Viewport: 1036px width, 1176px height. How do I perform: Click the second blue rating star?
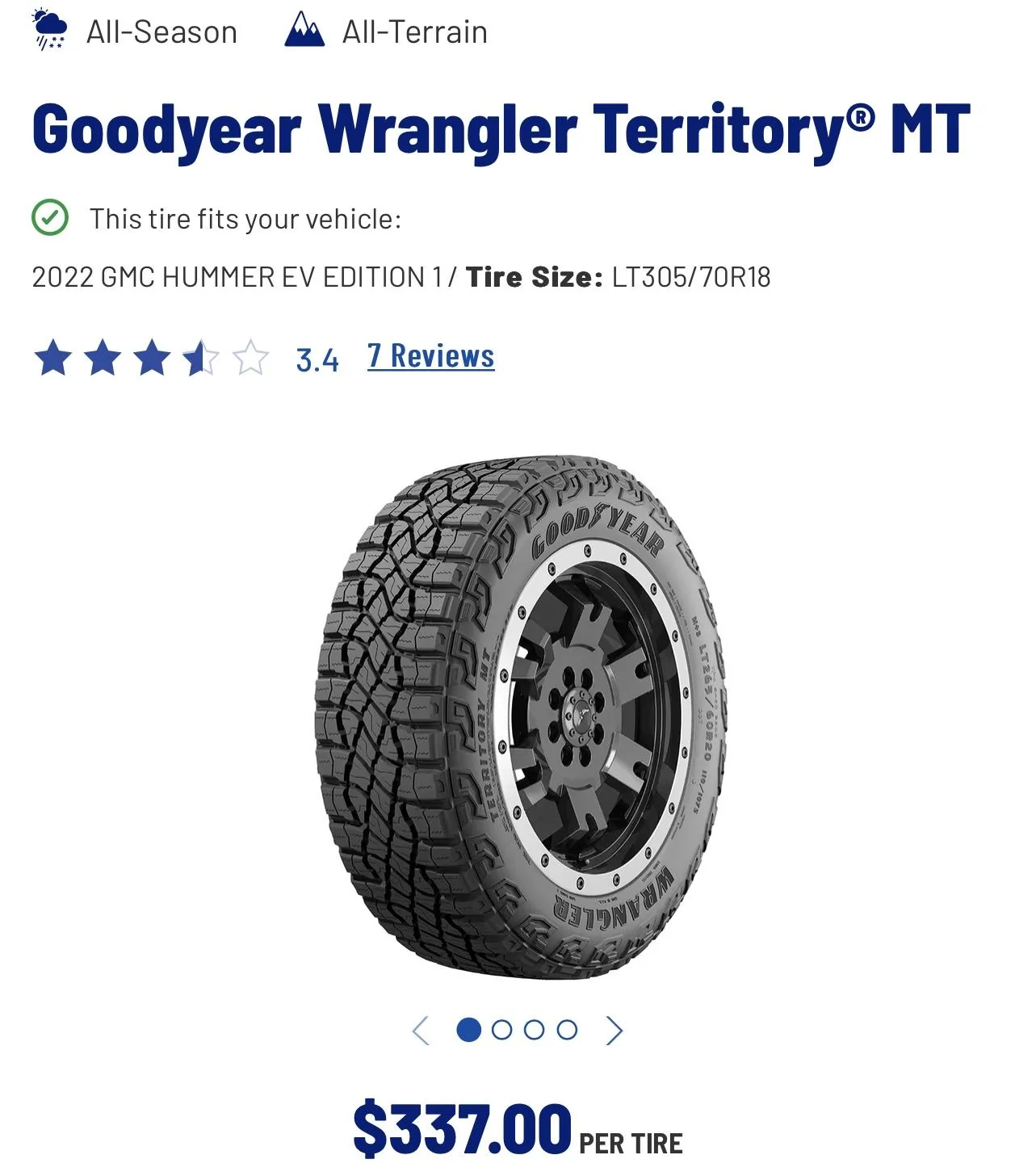(103, 358)
